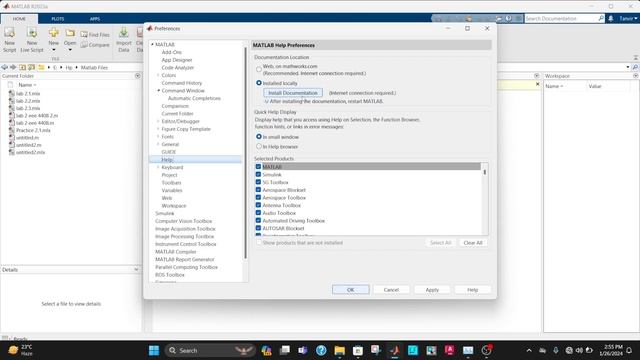640x360 pixels.
Task: Click the Open folder icon in toolstrip
Action: point(70,33)
